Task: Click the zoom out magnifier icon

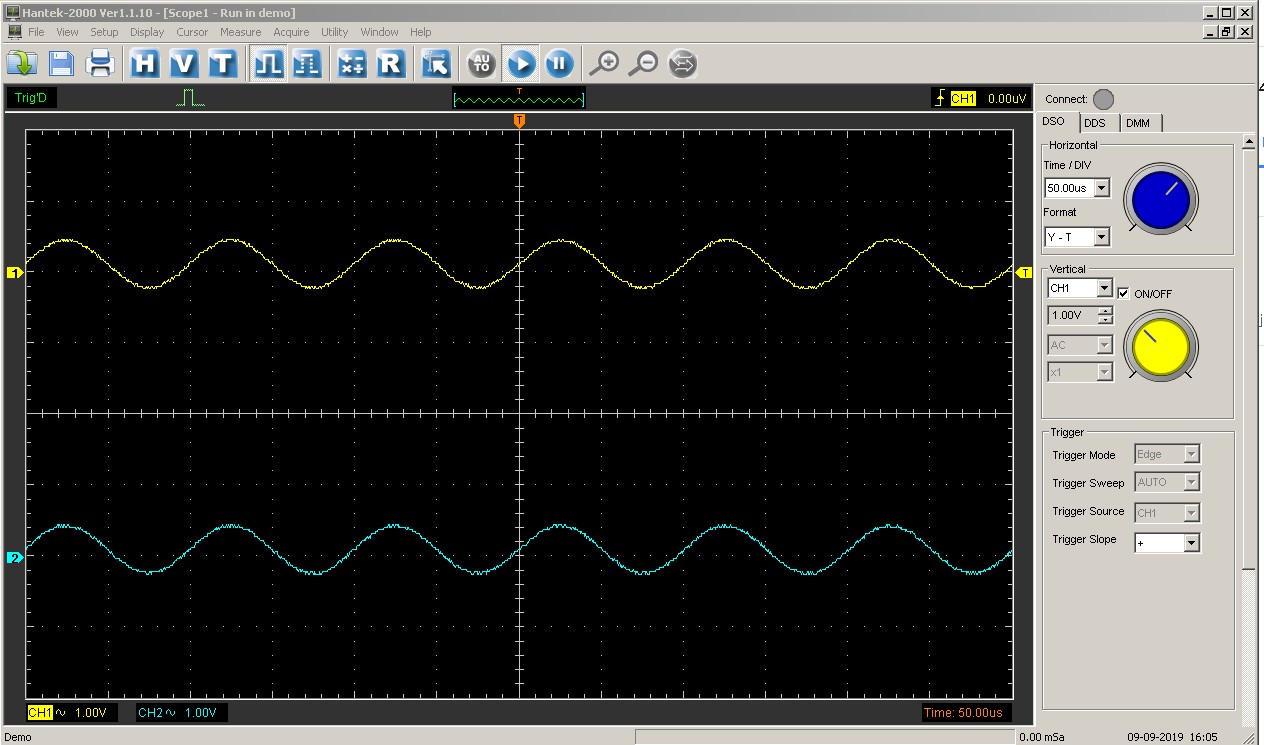Action: [x=644, y=64]
